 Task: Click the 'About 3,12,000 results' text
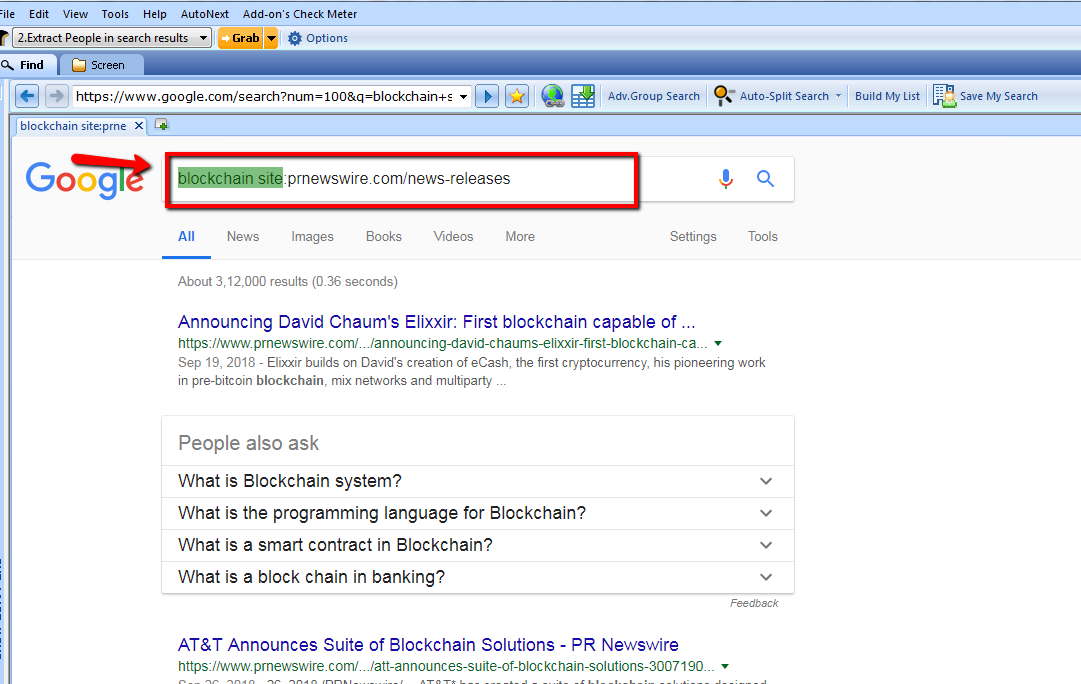tap(287, 281)
